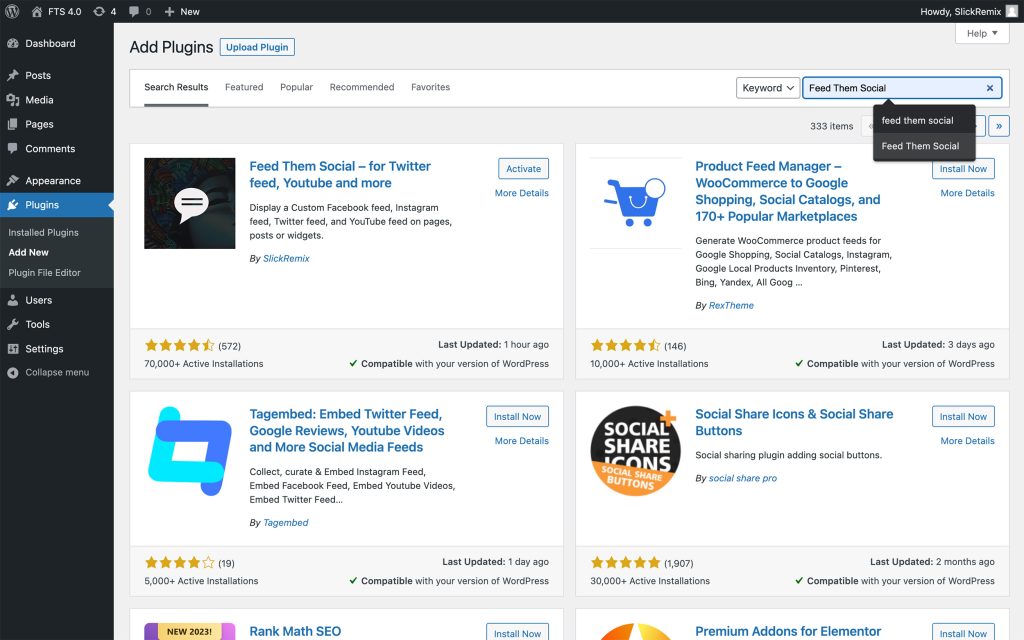Collapse the admin sidebar menu
This screenshot has height=640, width=1024.
(x=57, y=372)
